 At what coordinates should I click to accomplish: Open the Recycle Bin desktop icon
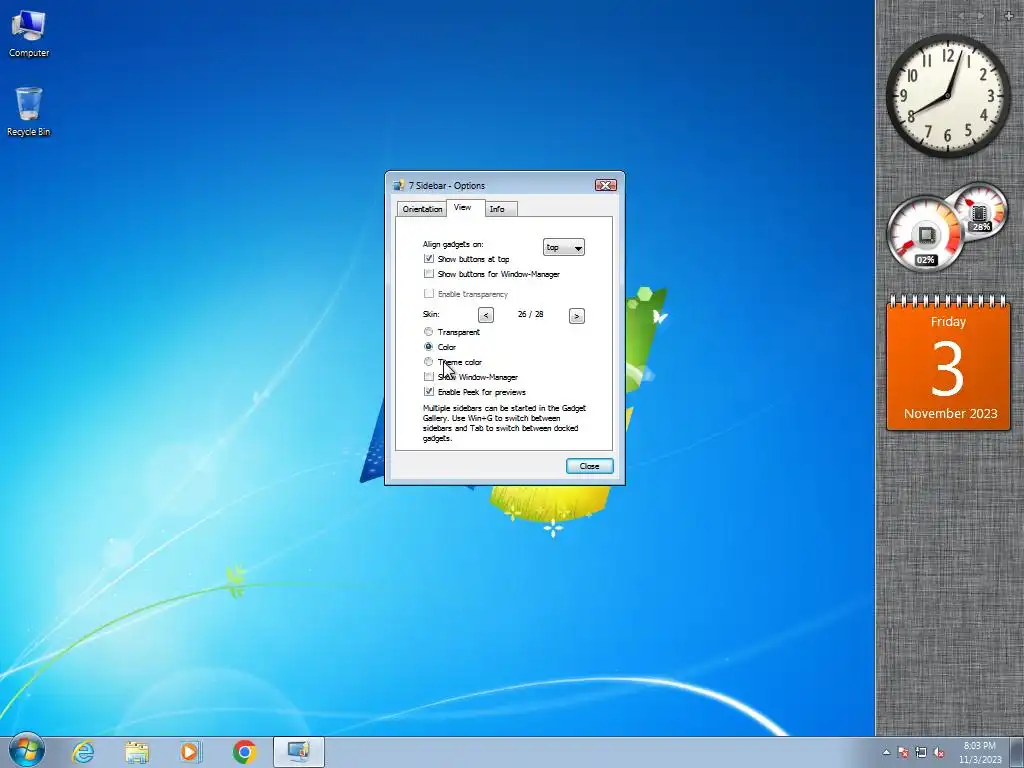pyautogui.click(x=29, y=112)
